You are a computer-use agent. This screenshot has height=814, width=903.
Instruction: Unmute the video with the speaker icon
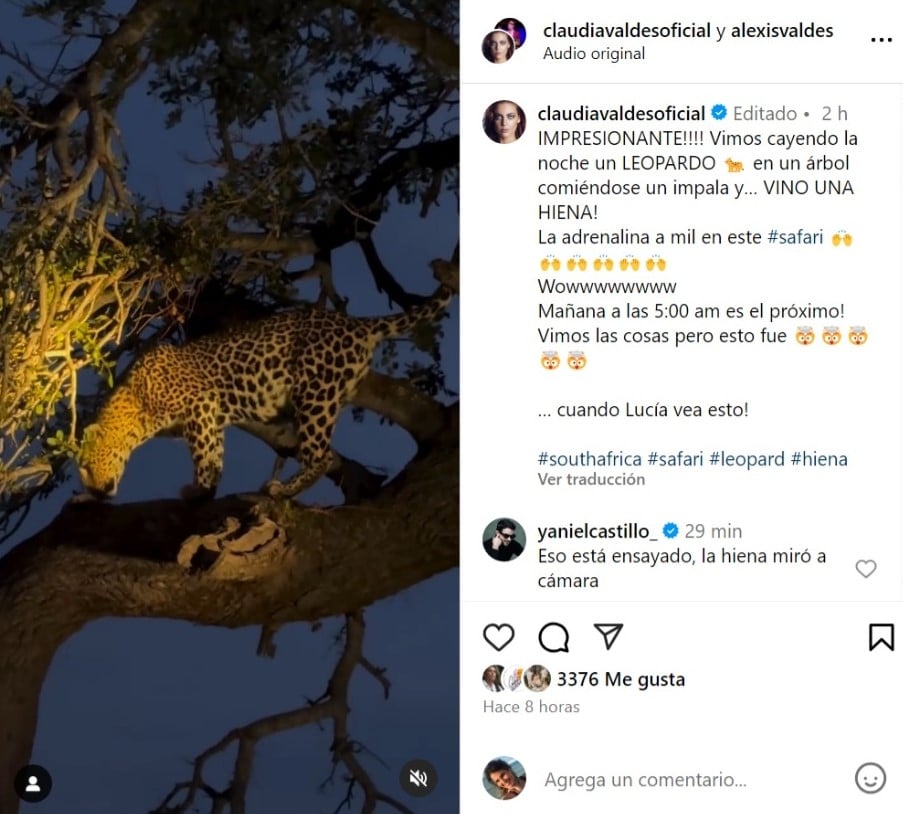point(419,778)
